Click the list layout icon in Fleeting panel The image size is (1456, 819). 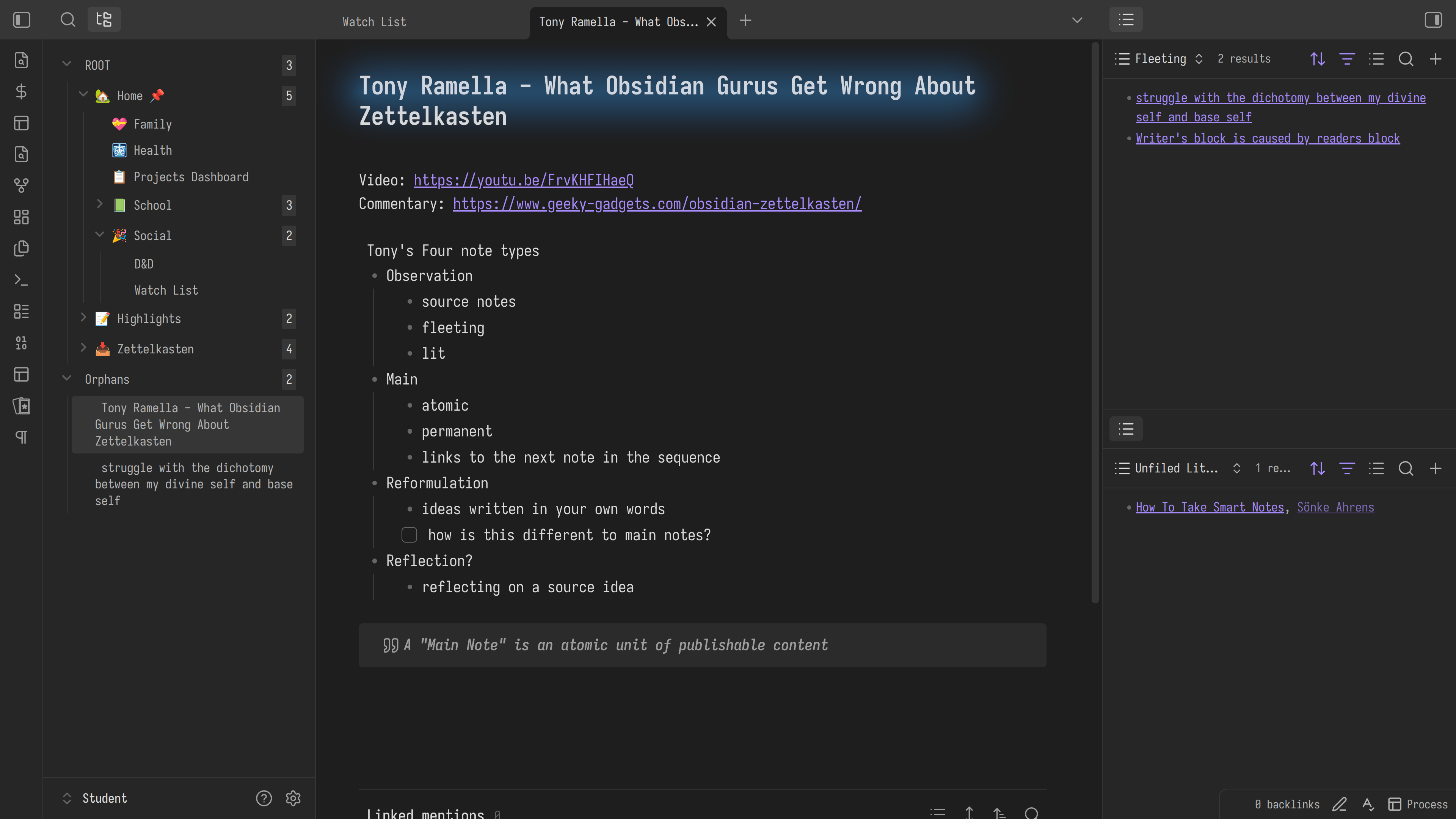pyautogui.click(x=1376, y=59)
